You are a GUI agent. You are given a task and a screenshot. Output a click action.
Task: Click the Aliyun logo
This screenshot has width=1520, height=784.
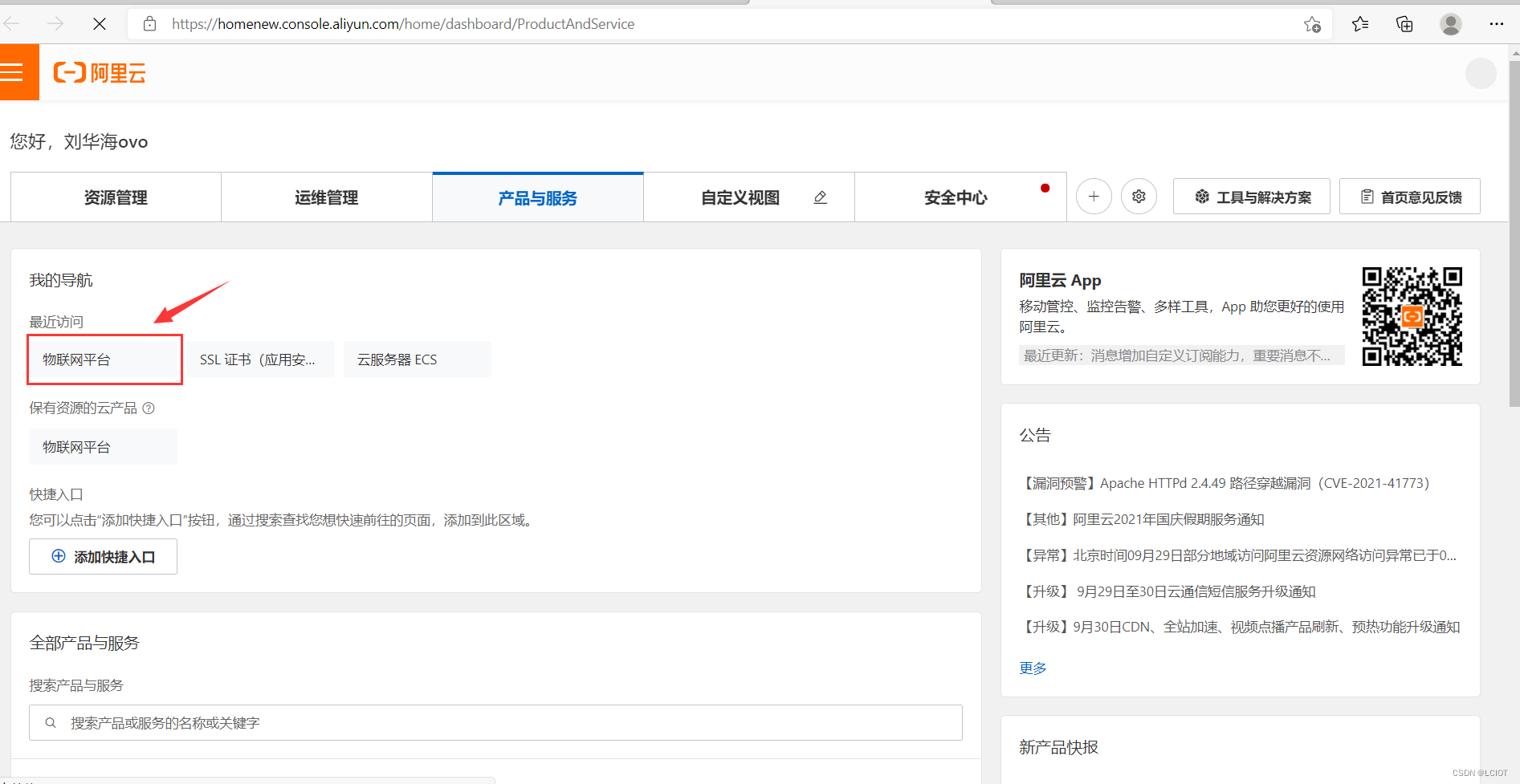click(x=100, y=73)
